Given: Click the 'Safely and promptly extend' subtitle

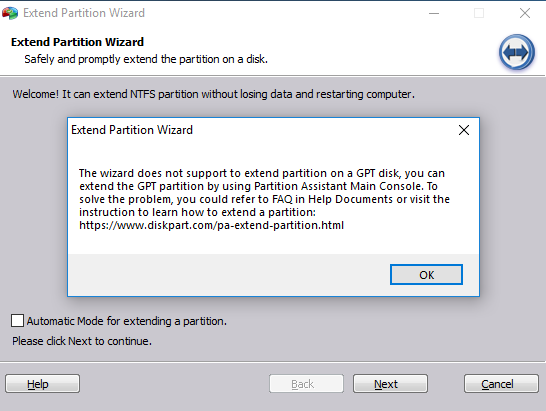Looking at the screenshot, I should click(146, 59).
